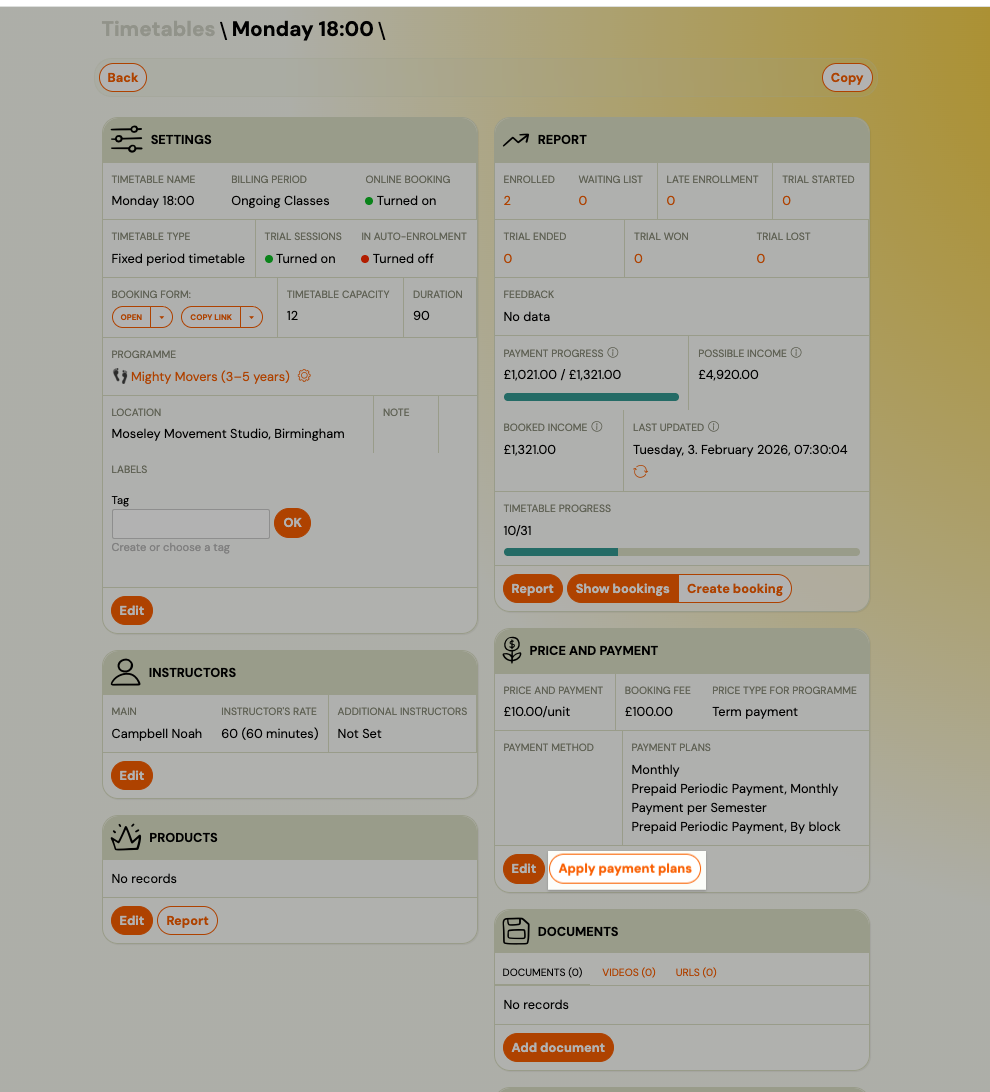The image size is (990, 1092).
Task: Click the Timetable Progress bar
Action: pos(681,551)
